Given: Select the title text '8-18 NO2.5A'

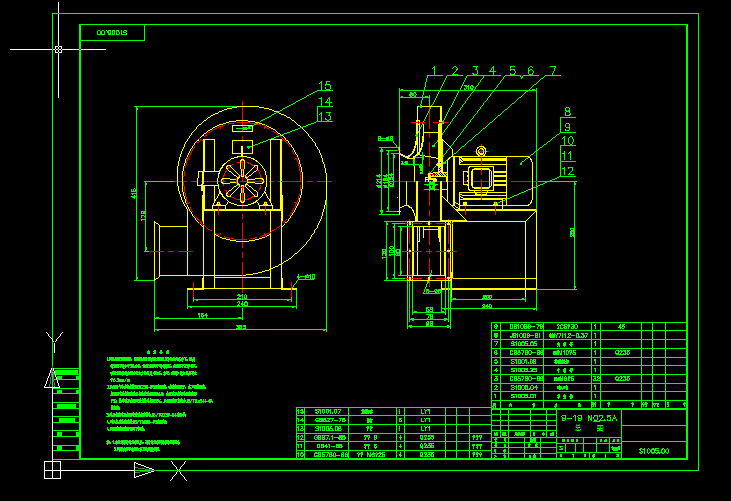Looking at the screenshot, I should coord(589,418).
